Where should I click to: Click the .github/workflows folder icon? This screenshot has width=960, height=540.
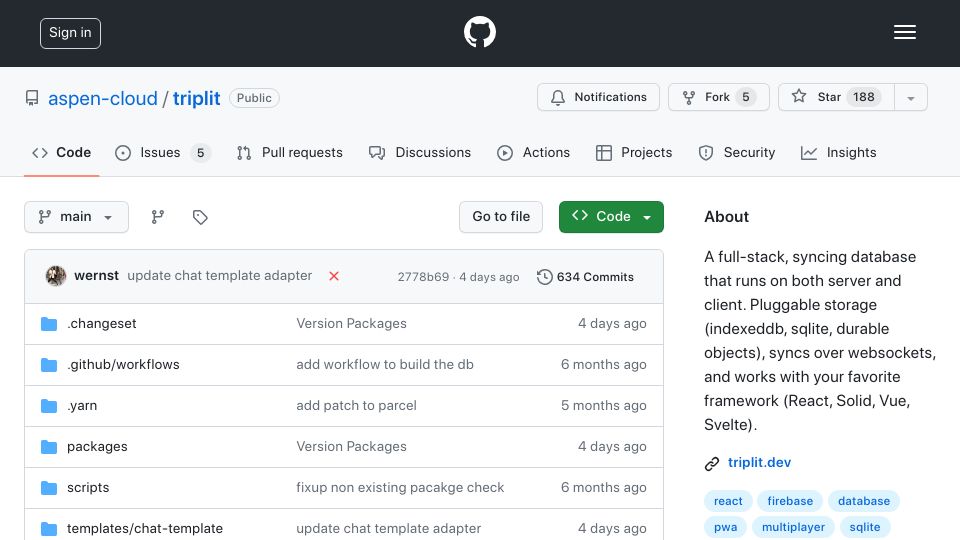[49, 365]
